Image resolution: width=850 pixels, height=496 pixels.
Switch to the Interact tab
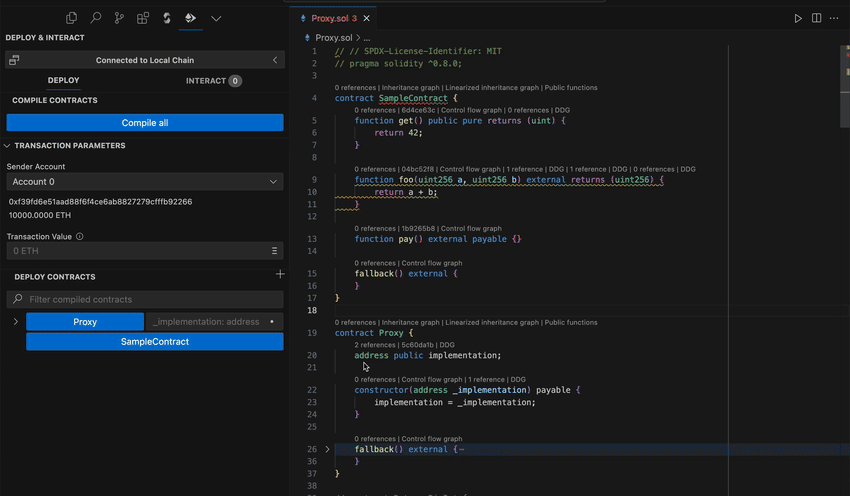pos(213,81)
